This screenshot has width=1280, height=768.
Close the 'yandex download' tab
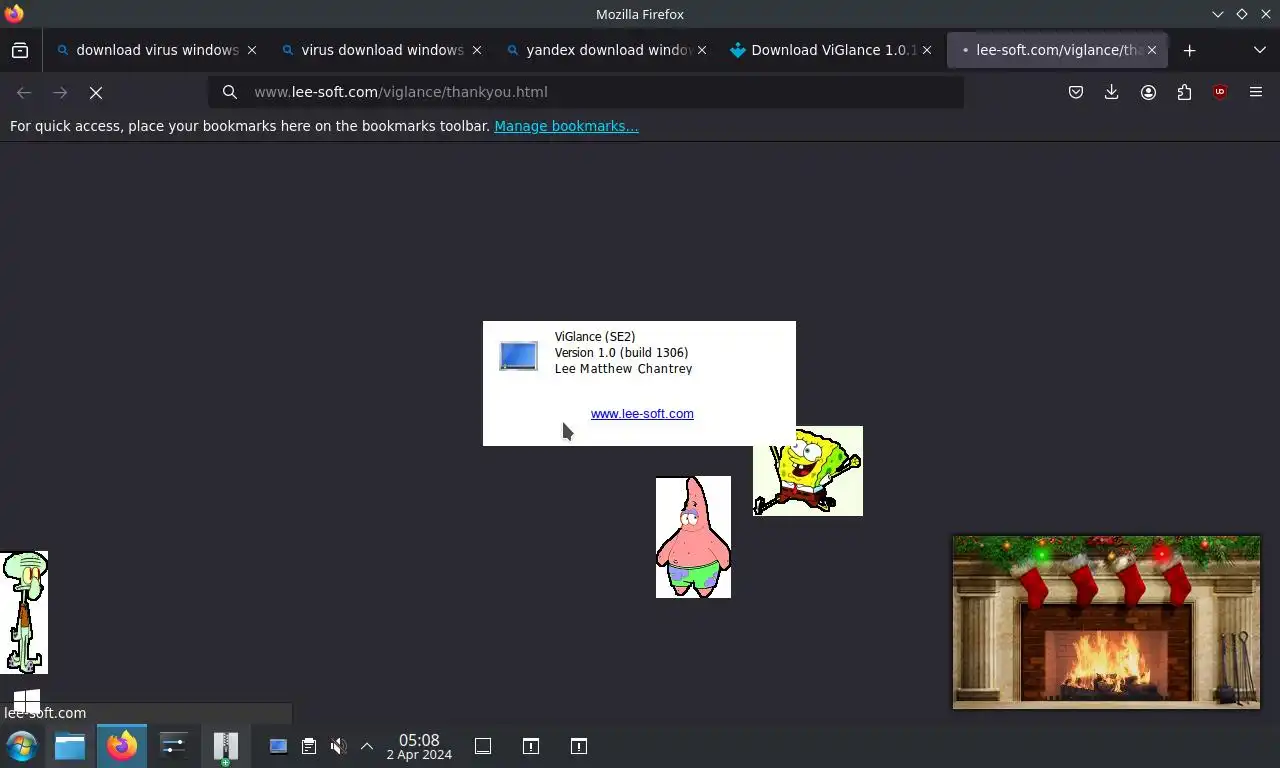[x=702, y=50]
